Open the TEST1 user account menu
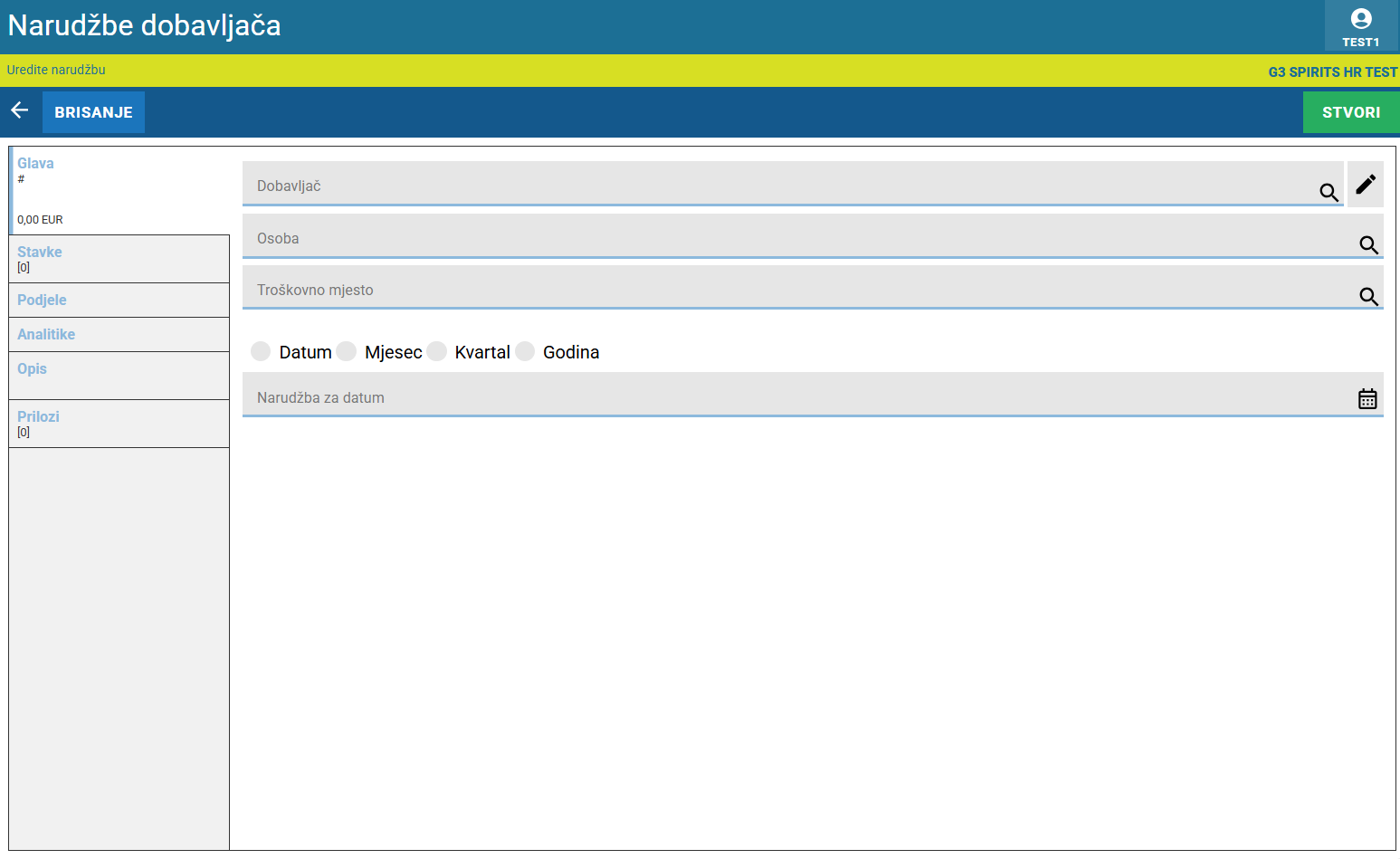Image resolution: width=1400 pixels, height=859 pixels. point(1360,26)
